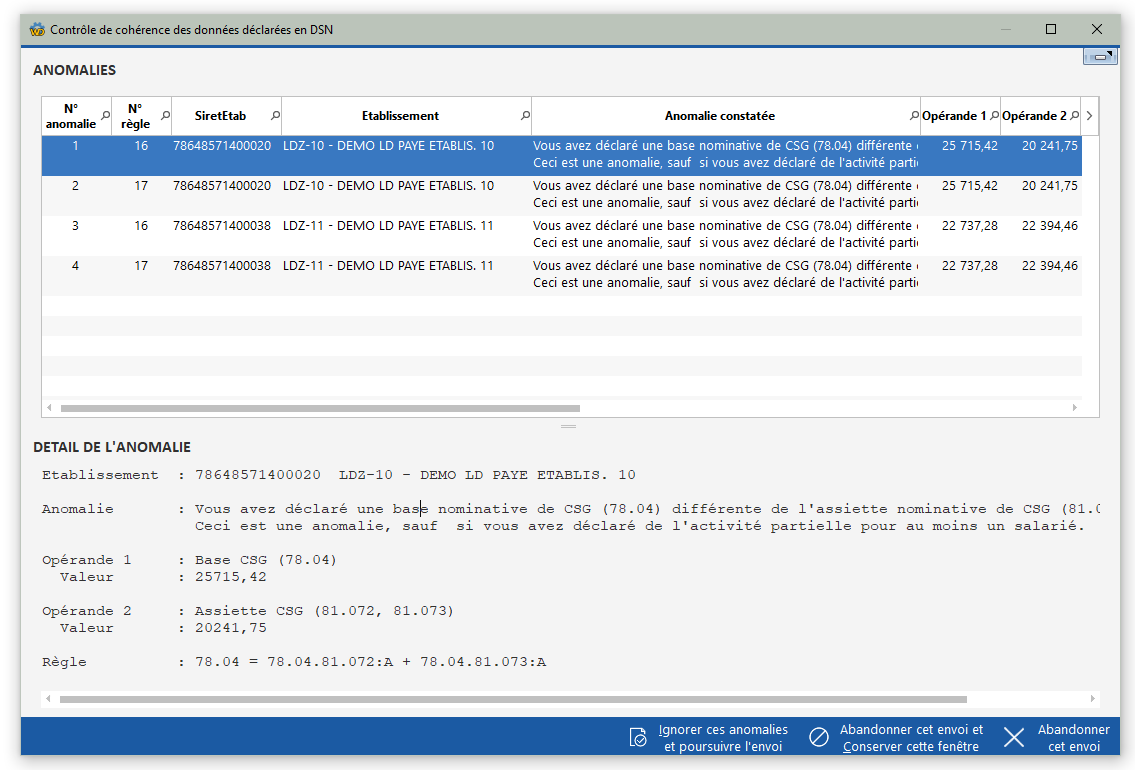Screen dimensions: 1135x770
Task: Open search icon in Anomalie constatée header
Action: [x=914, y=116]
